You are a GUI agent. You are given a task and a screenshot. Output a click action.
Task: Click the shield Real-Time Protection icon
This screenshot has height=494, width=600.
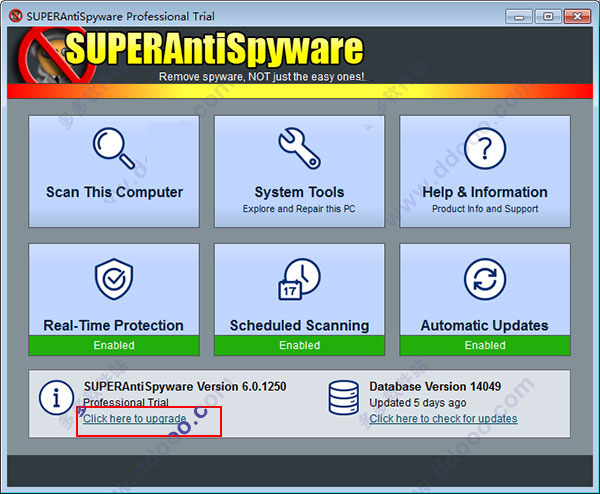pos(114,279)
